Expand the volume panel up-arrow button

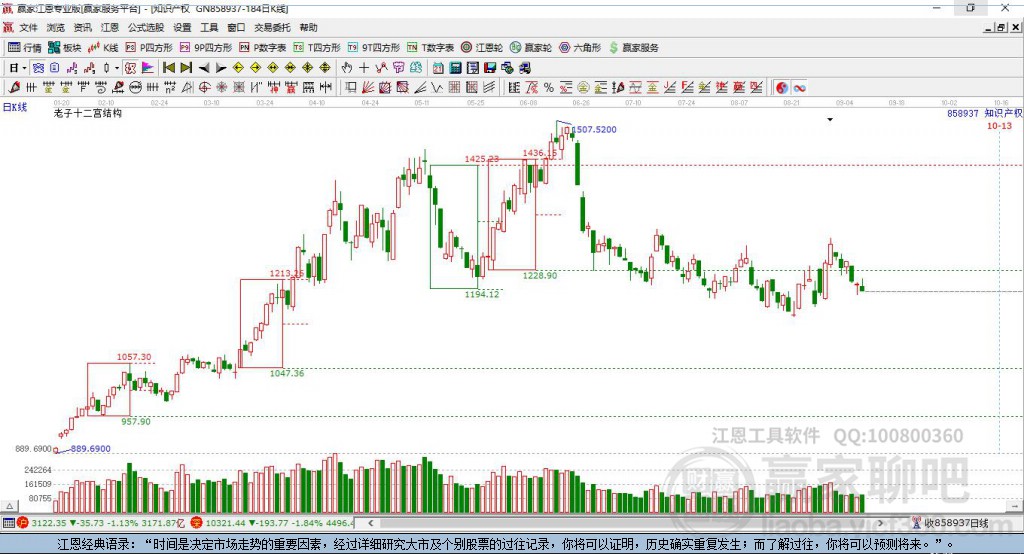[9, 506]
